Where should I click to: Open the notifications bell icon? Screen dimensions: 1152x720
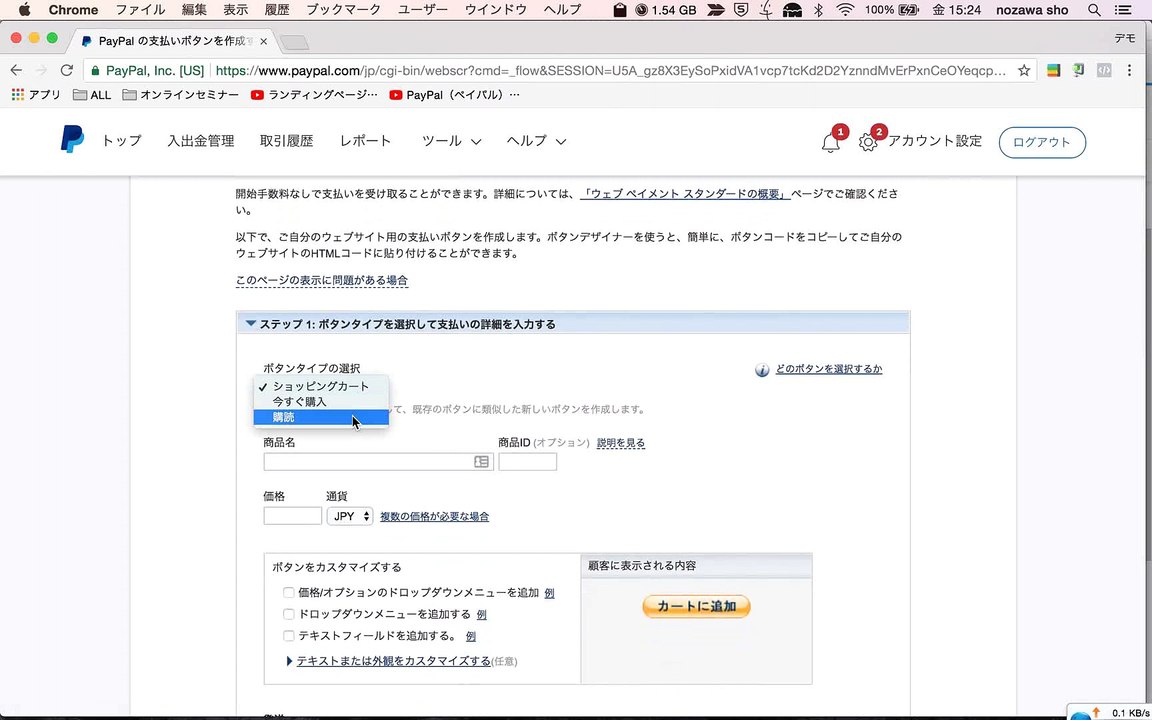pos(831,143)
